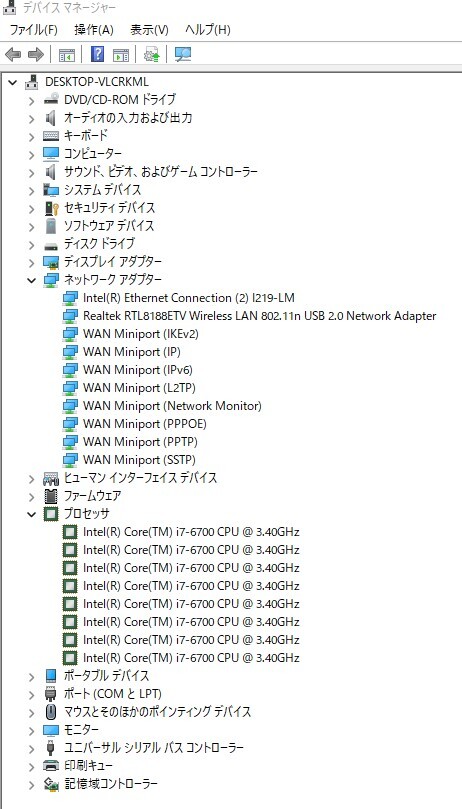Click the Show/Hide console tree toolbar icon
The height and width of the screenshot is (809, 462).
point(67,54)
